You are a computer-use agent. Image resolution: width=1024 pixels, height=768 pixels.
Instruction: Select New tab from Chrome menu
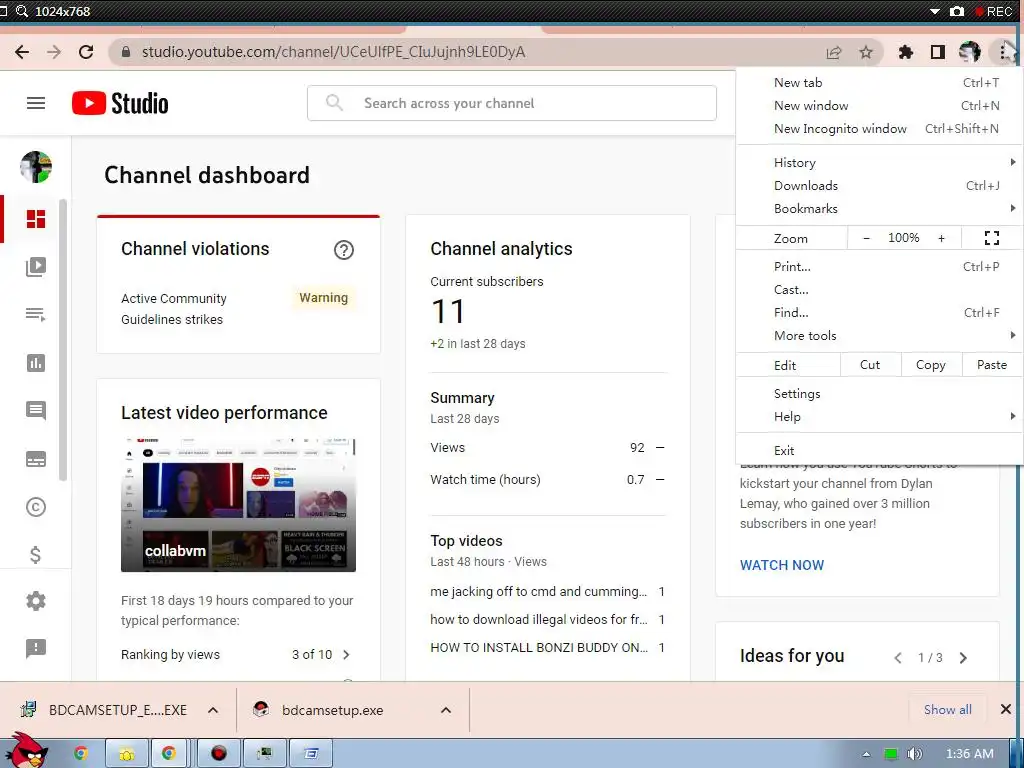[879, 83]
